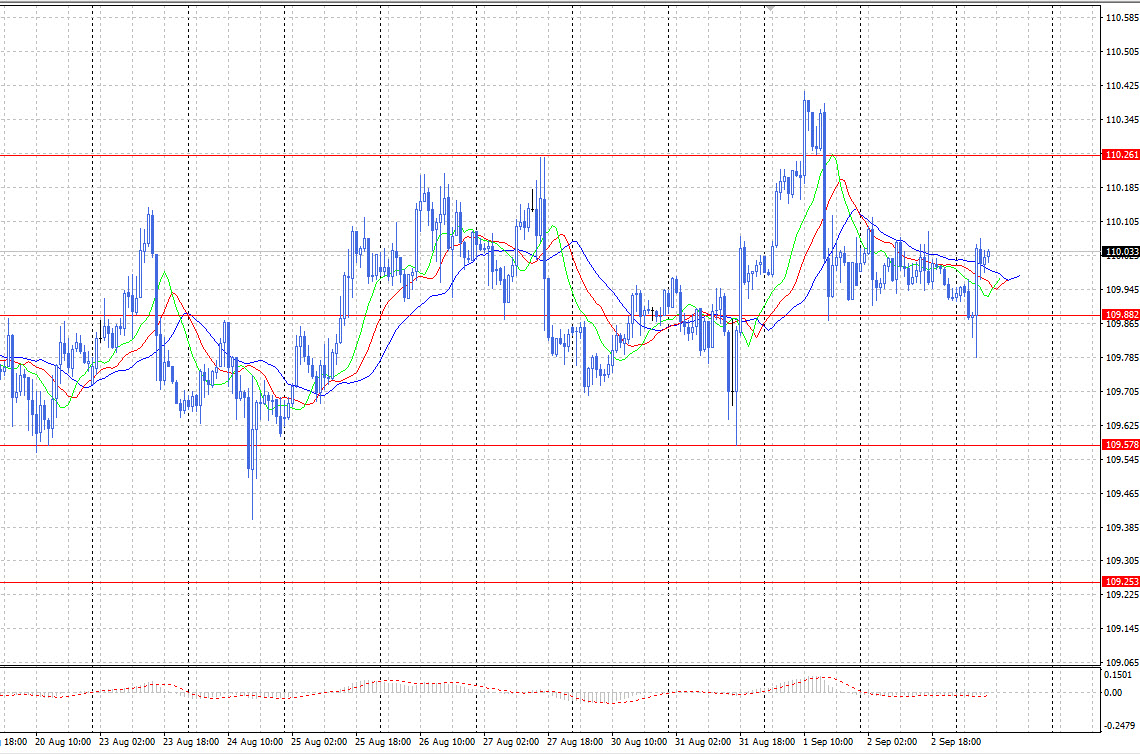The image size is (1140, 754).
Task: Click the 109.385 price scale value
Action: 1122,527
